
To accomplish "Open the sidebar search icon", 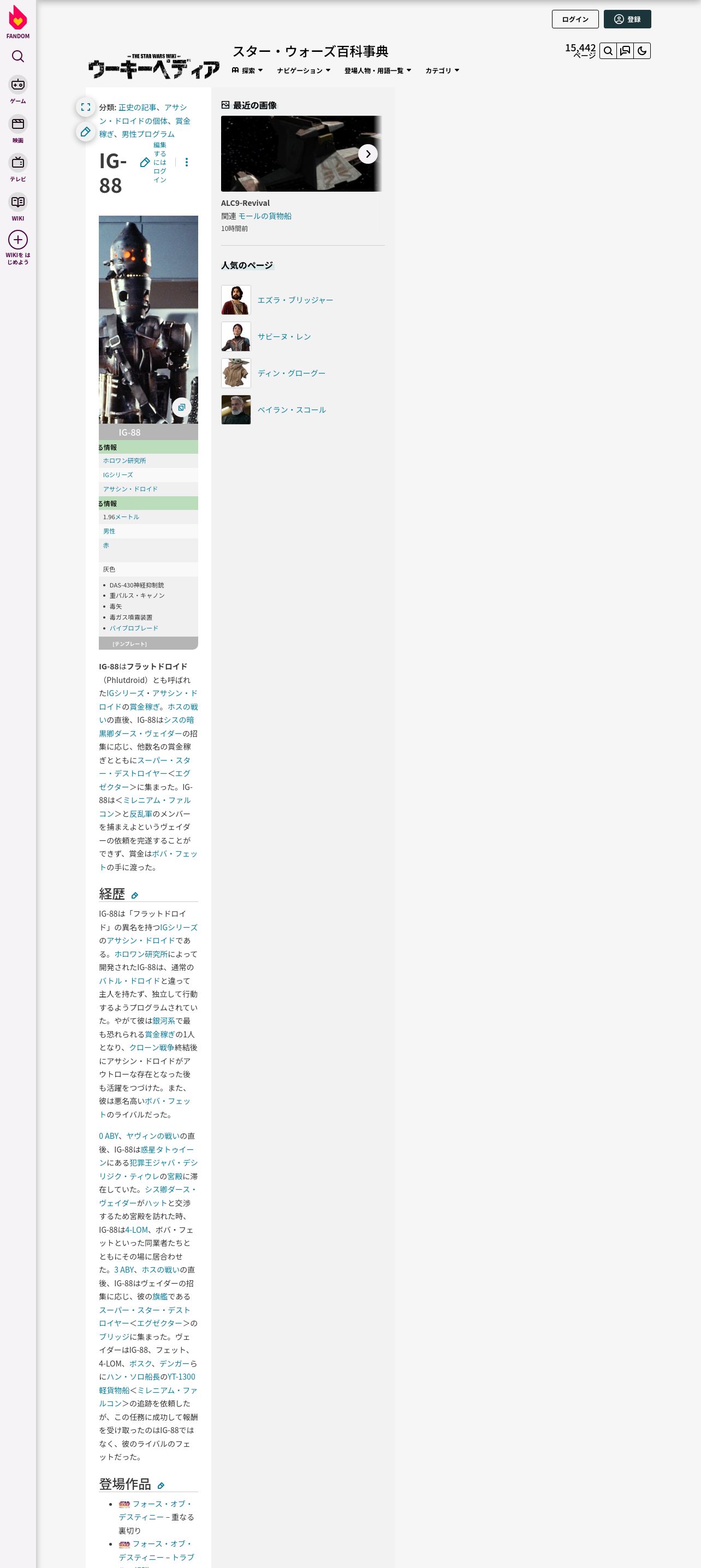I will click(x=18, y=57).
